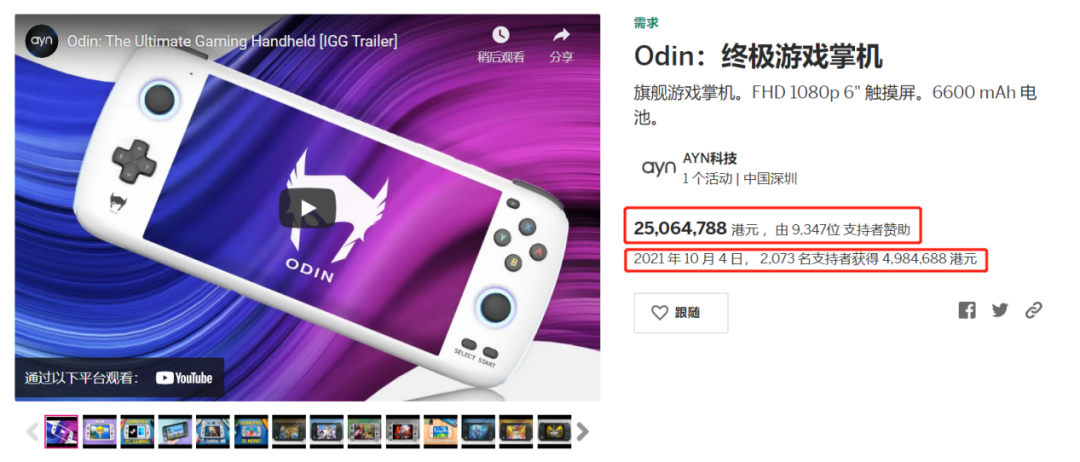
Task: Click the AYN logo beside creator name
Action: click(658, 167)
